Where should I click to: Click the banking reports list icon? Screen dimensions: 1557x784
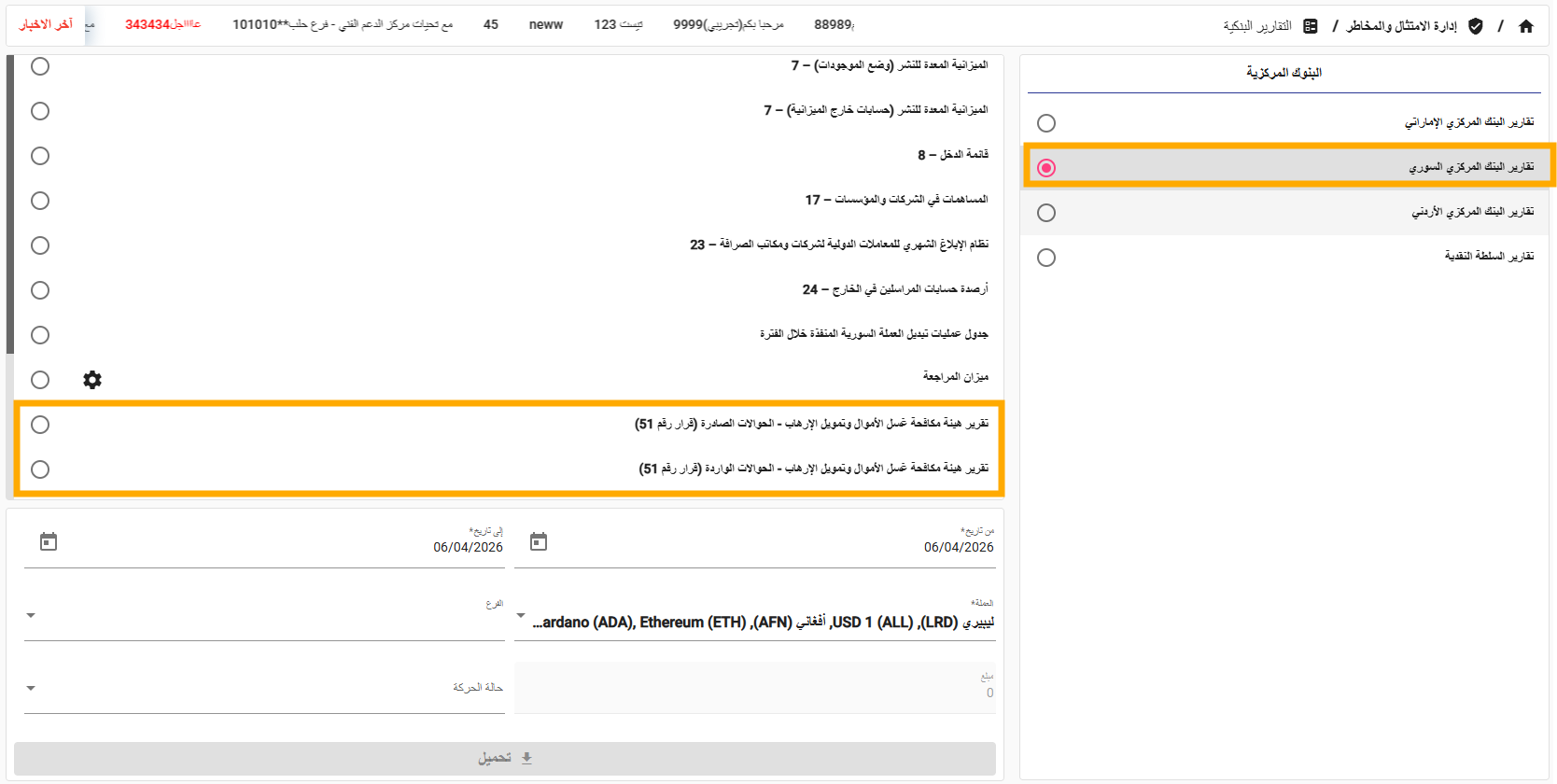pyautogui.click(x=1311, y=26)
